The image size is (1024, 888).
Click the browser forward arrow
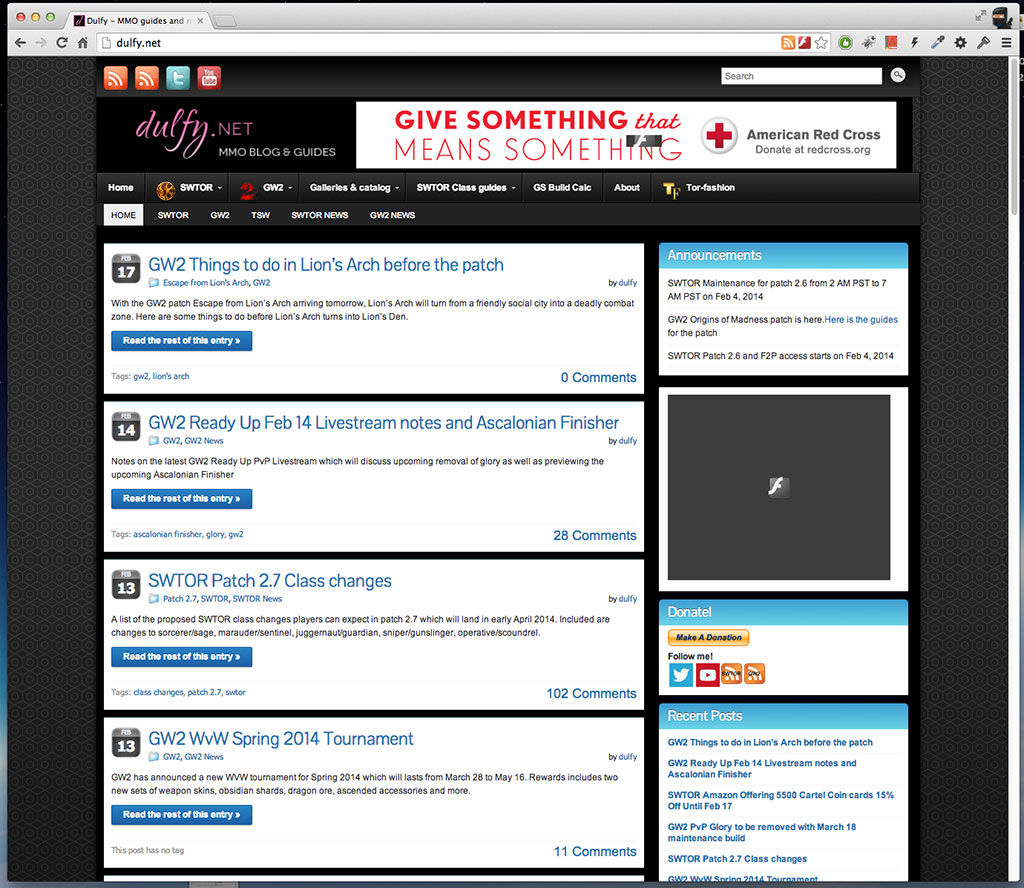tap(41, 42)
